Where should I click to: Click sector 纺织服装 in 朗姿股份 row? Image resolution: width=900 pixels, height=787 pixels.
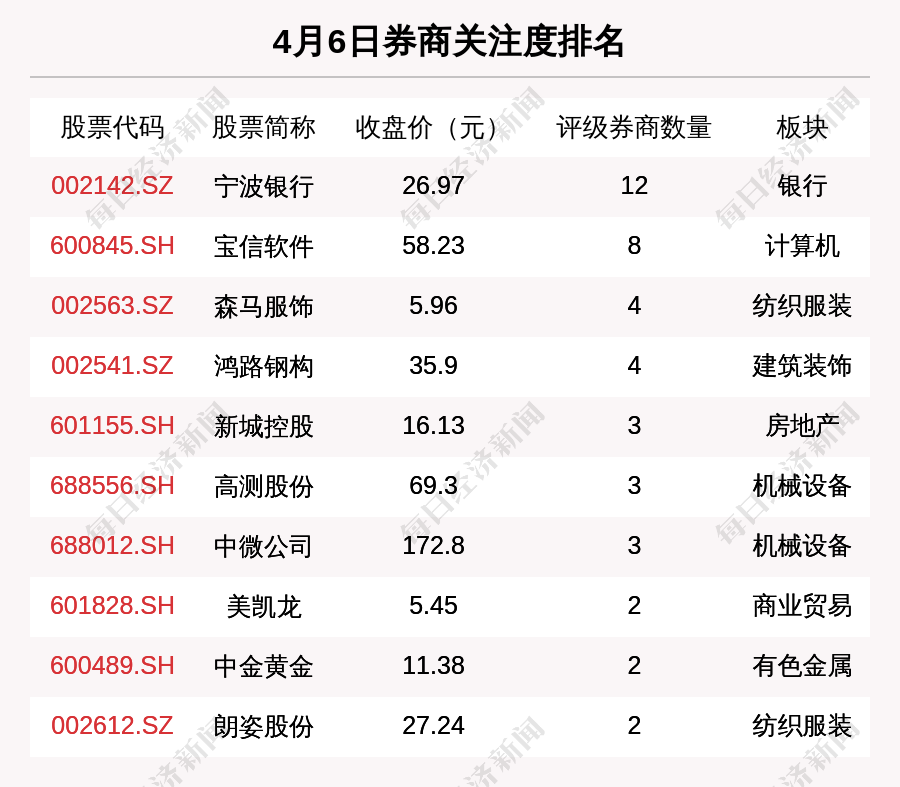click(x=802, y=727)
